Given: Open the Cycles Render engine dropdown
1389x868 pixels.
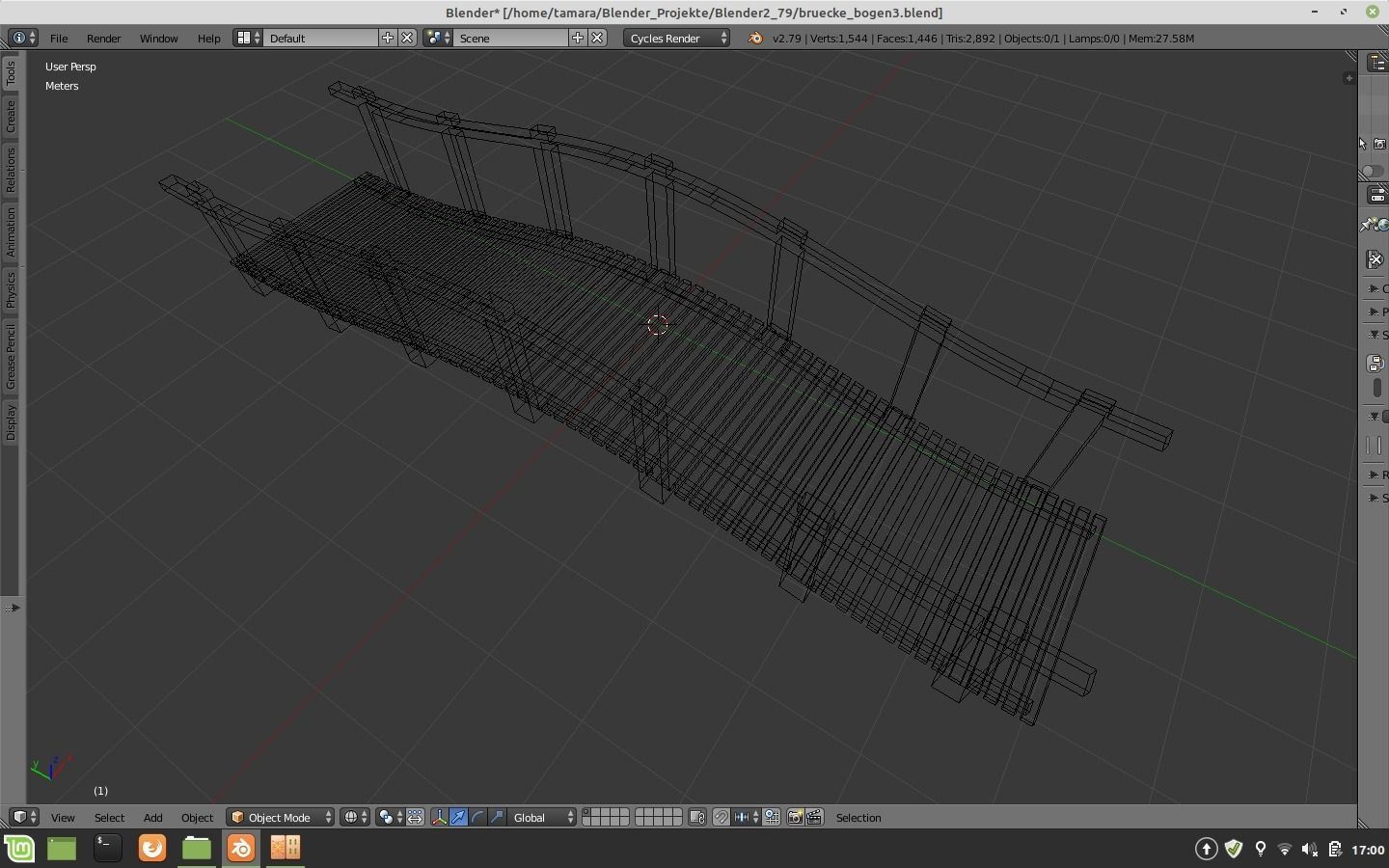Looking at the screenshot, I should tap(677, 38).
